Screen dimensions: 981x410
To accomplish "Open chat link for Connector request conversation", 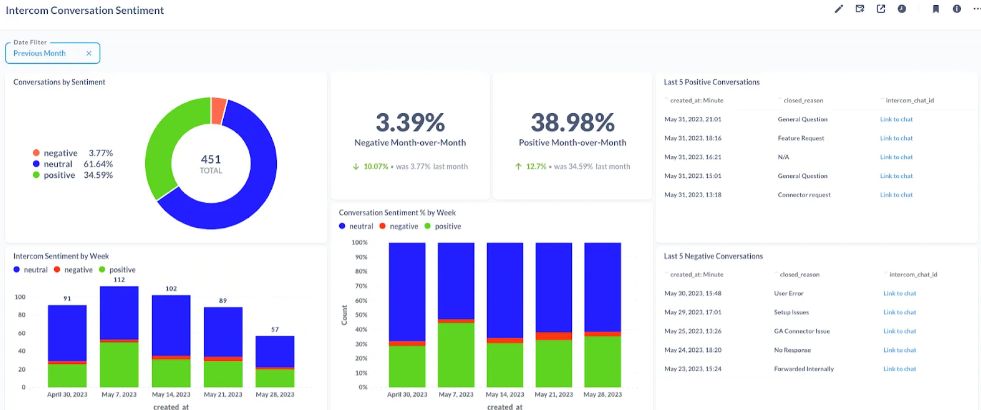I will [896, 195].
